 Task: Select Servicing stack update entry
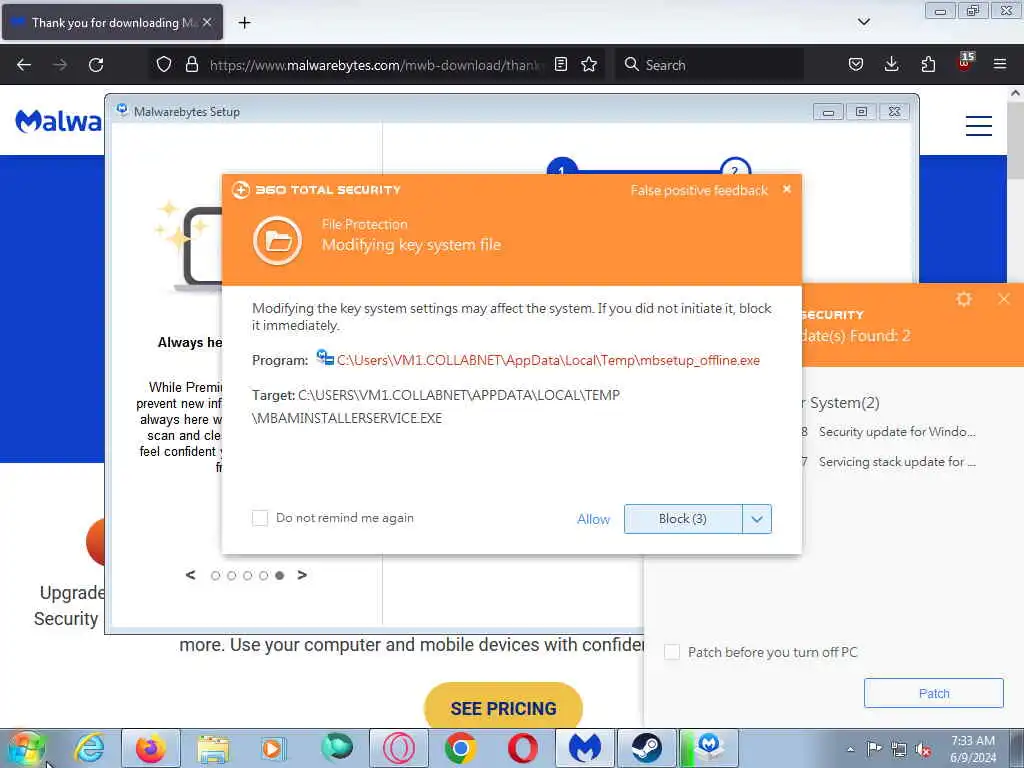tap(897, 462)
